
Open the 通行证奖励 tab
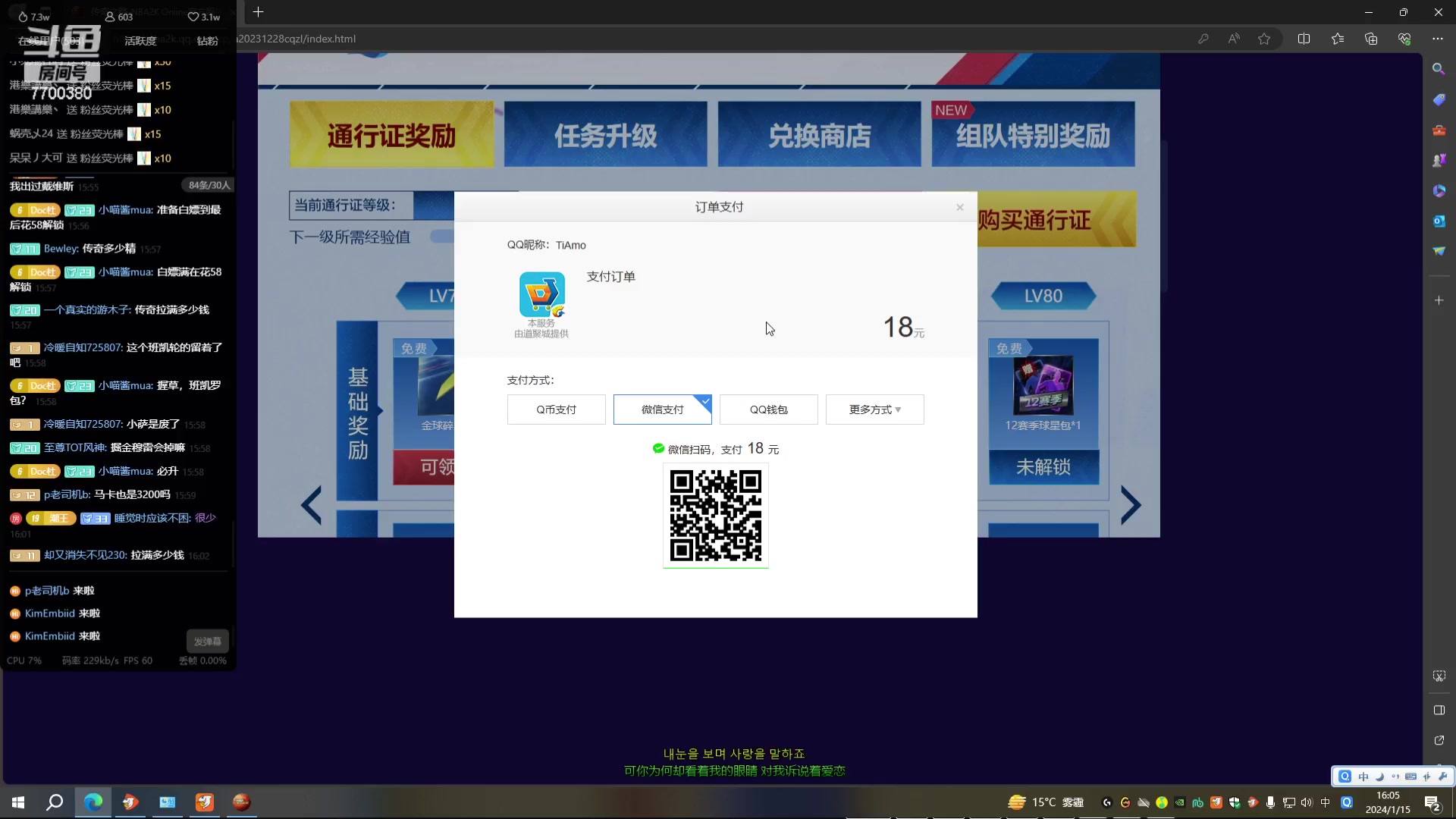click(391, 135)
